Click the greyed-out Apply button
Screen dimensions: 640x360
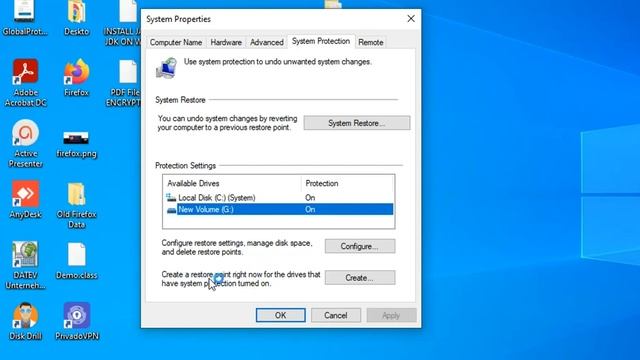(x=391, y=315)
